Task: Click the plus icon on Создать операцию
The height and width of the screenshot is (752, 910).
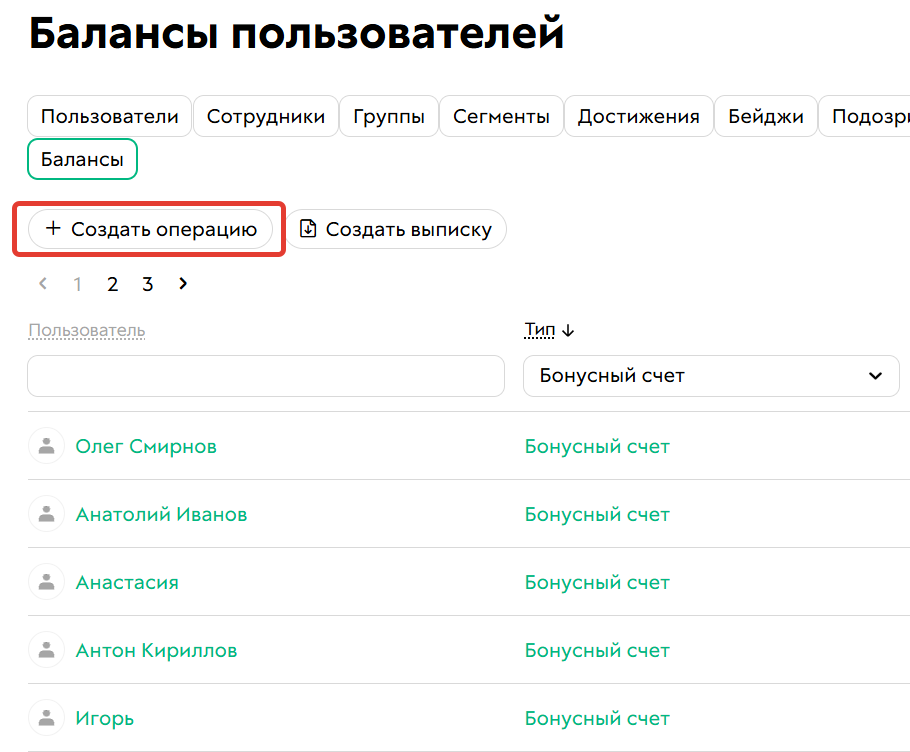Action: (53, 229)
